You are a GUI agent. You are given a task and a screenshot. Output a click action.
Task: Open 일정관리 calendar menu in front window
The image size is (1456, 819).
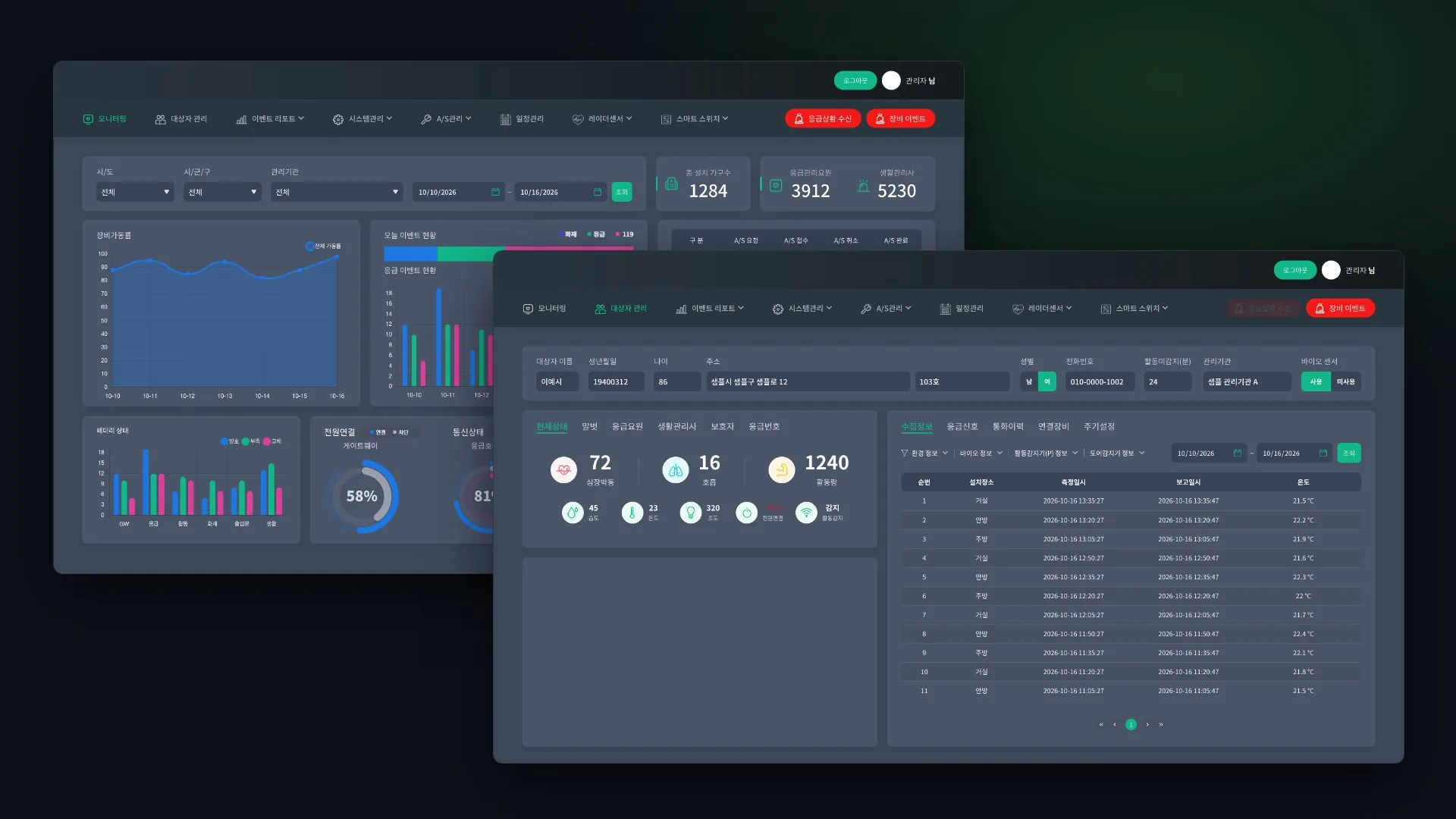pyautogui.click(x=962, y=309)
